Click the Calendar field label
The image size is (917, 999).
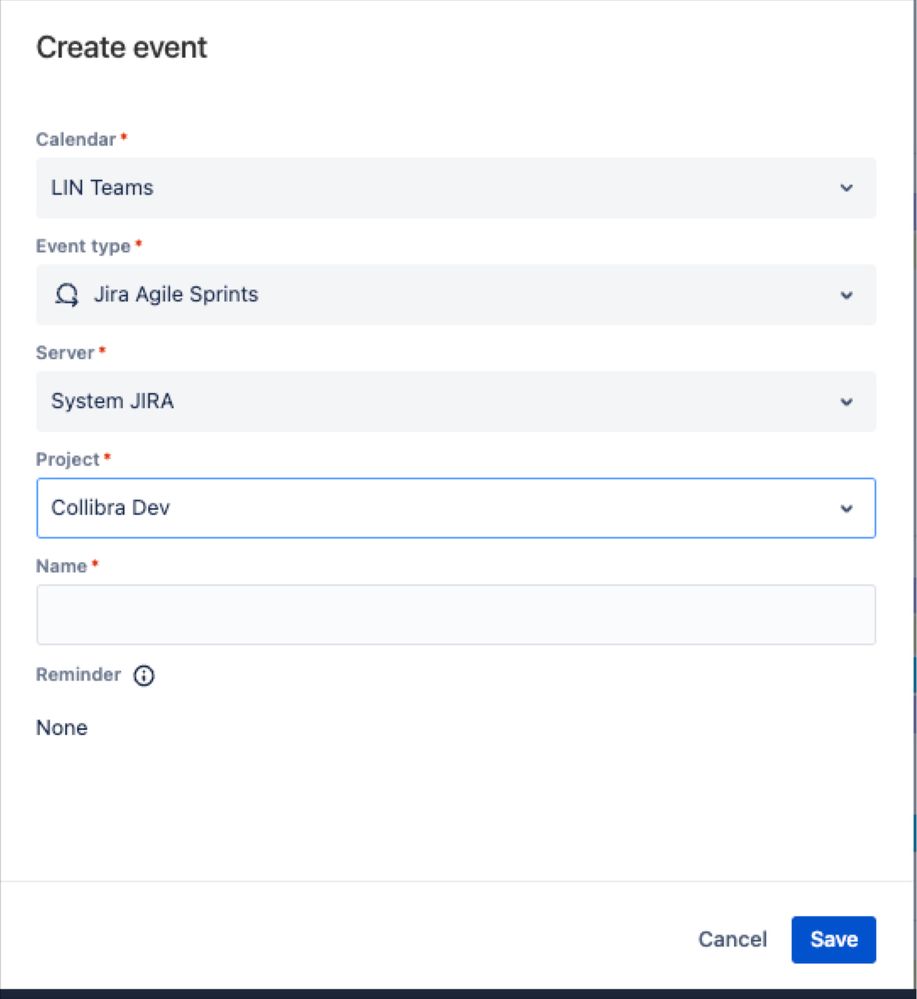(75, 139)
